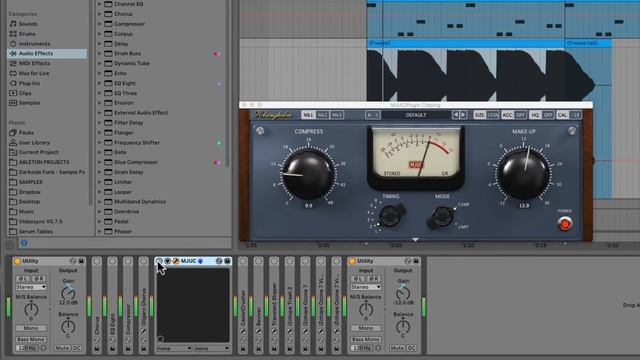Expand the Limiter folder arrow

(x=100, y=182)
